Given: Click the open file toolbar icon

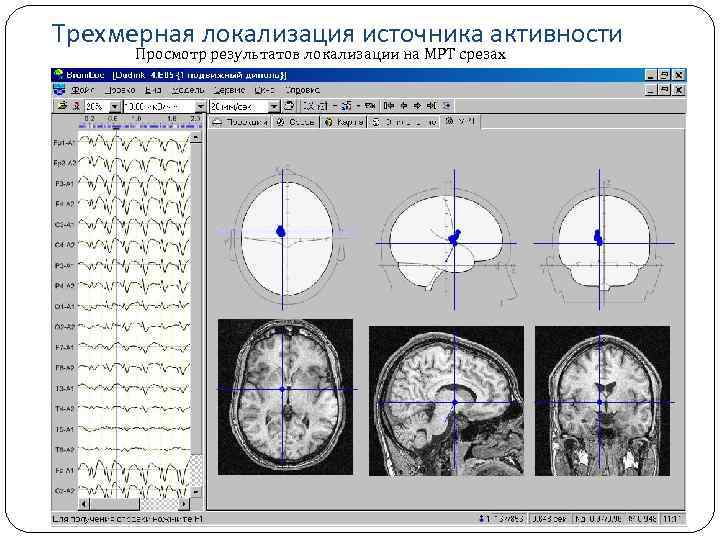Looking at the screenshot, I should (x=61, y=106).
